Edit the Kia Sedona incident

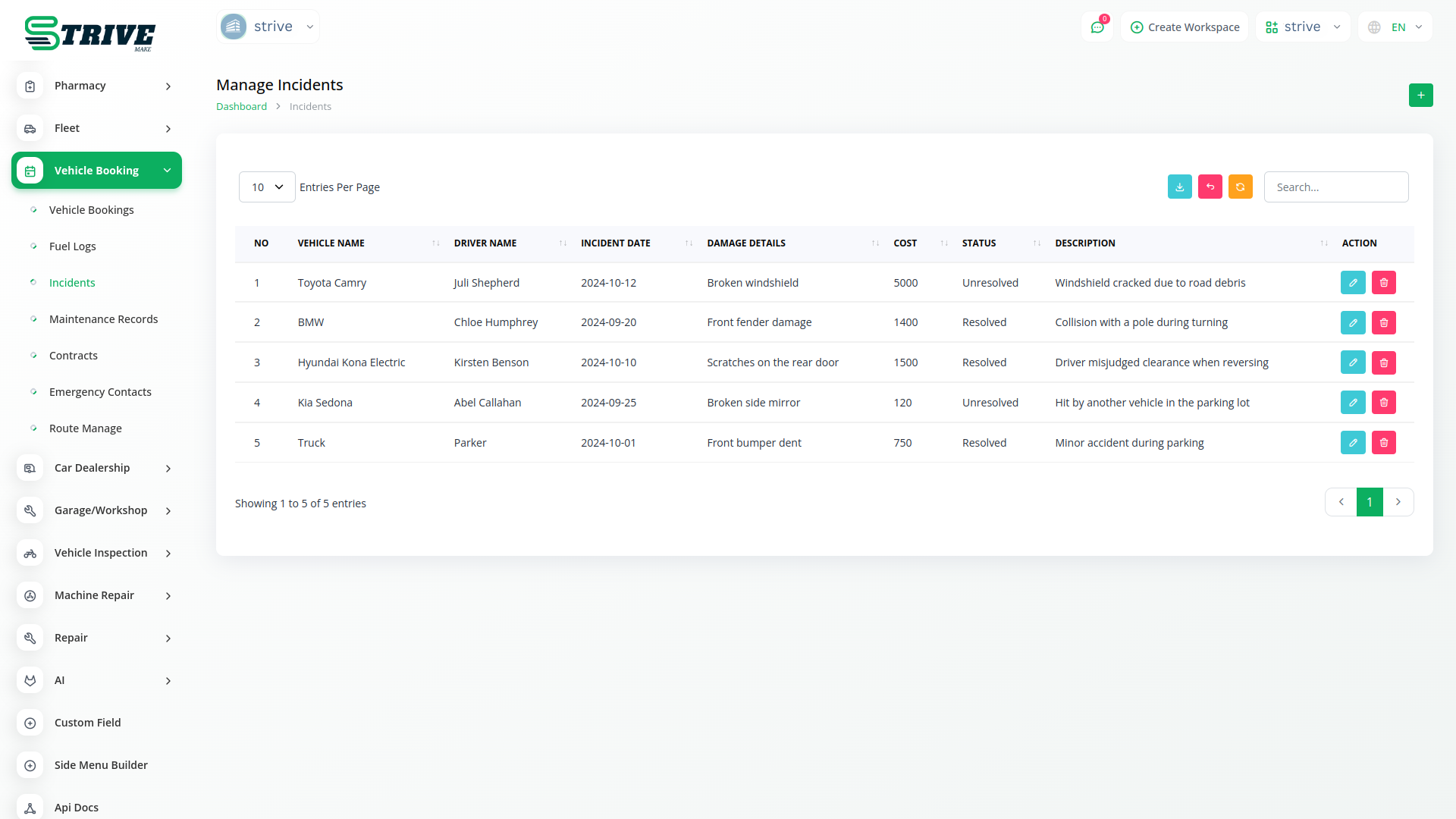[1352, 403]
